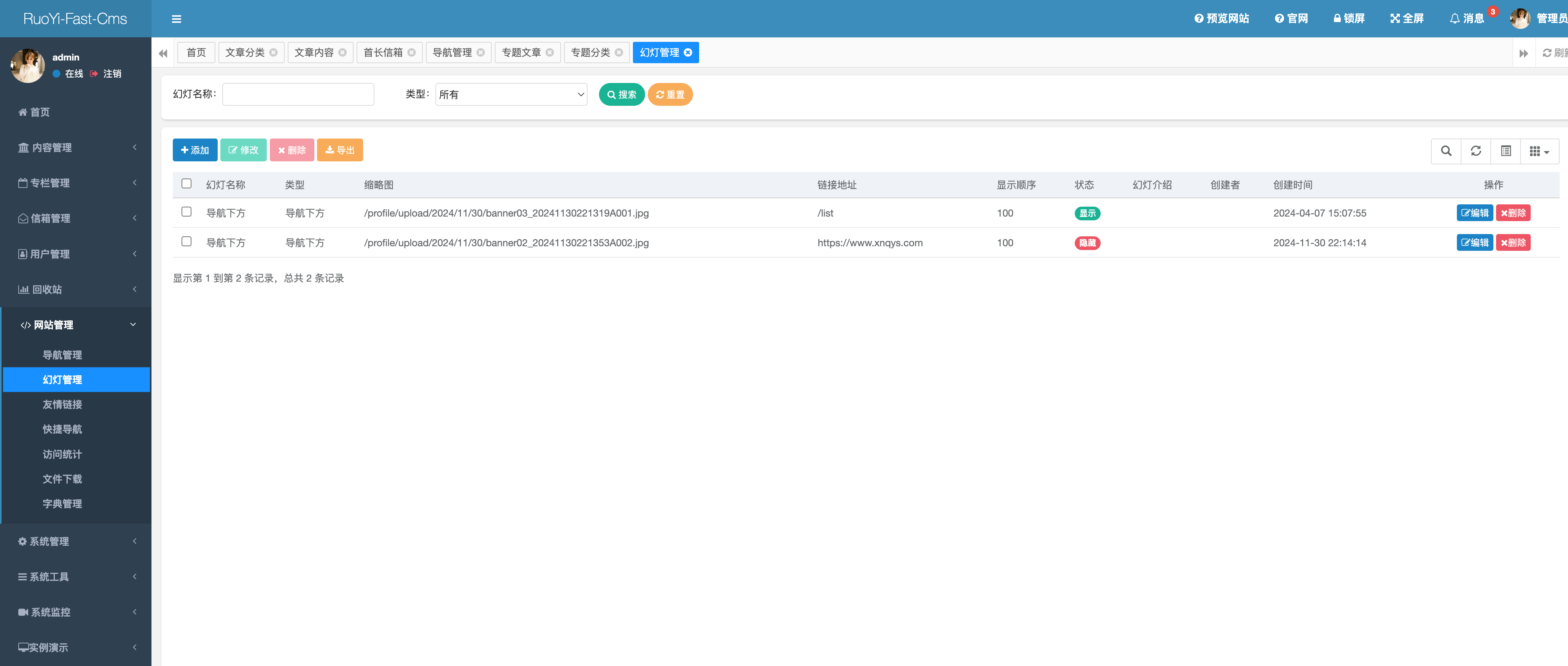1568x666 pixels.
Task: Expand the 系统监控 sidebar menu
Action: [75, 612]
